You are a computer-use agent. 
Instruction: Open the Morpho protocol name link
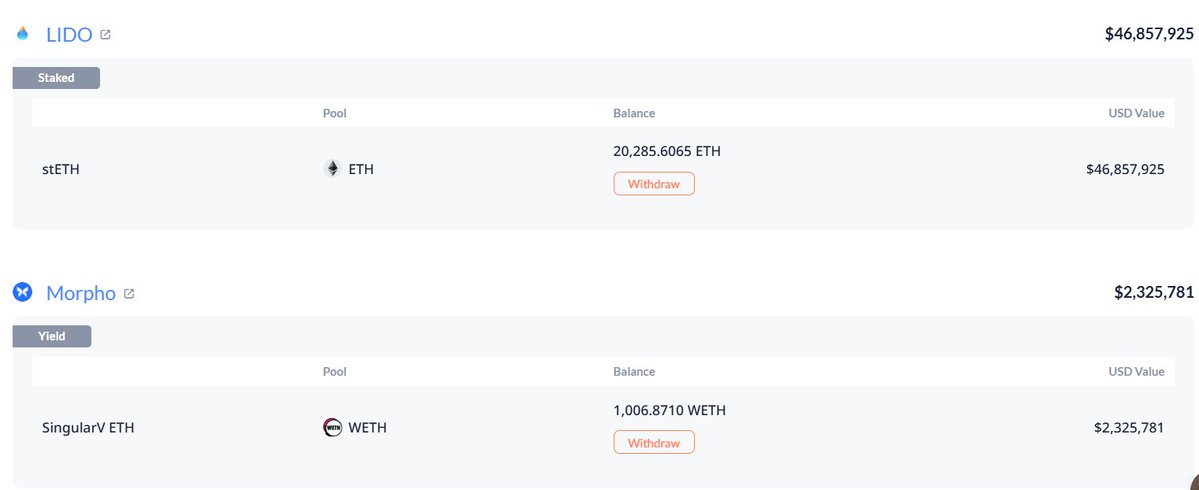(x=81, y=294)
